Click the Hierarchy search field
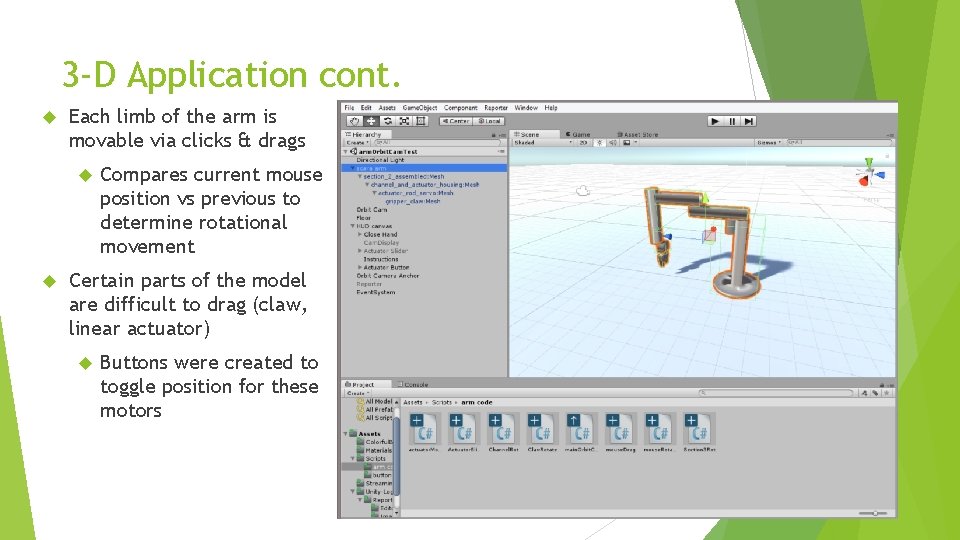960x540 pixels. point(438,143)
